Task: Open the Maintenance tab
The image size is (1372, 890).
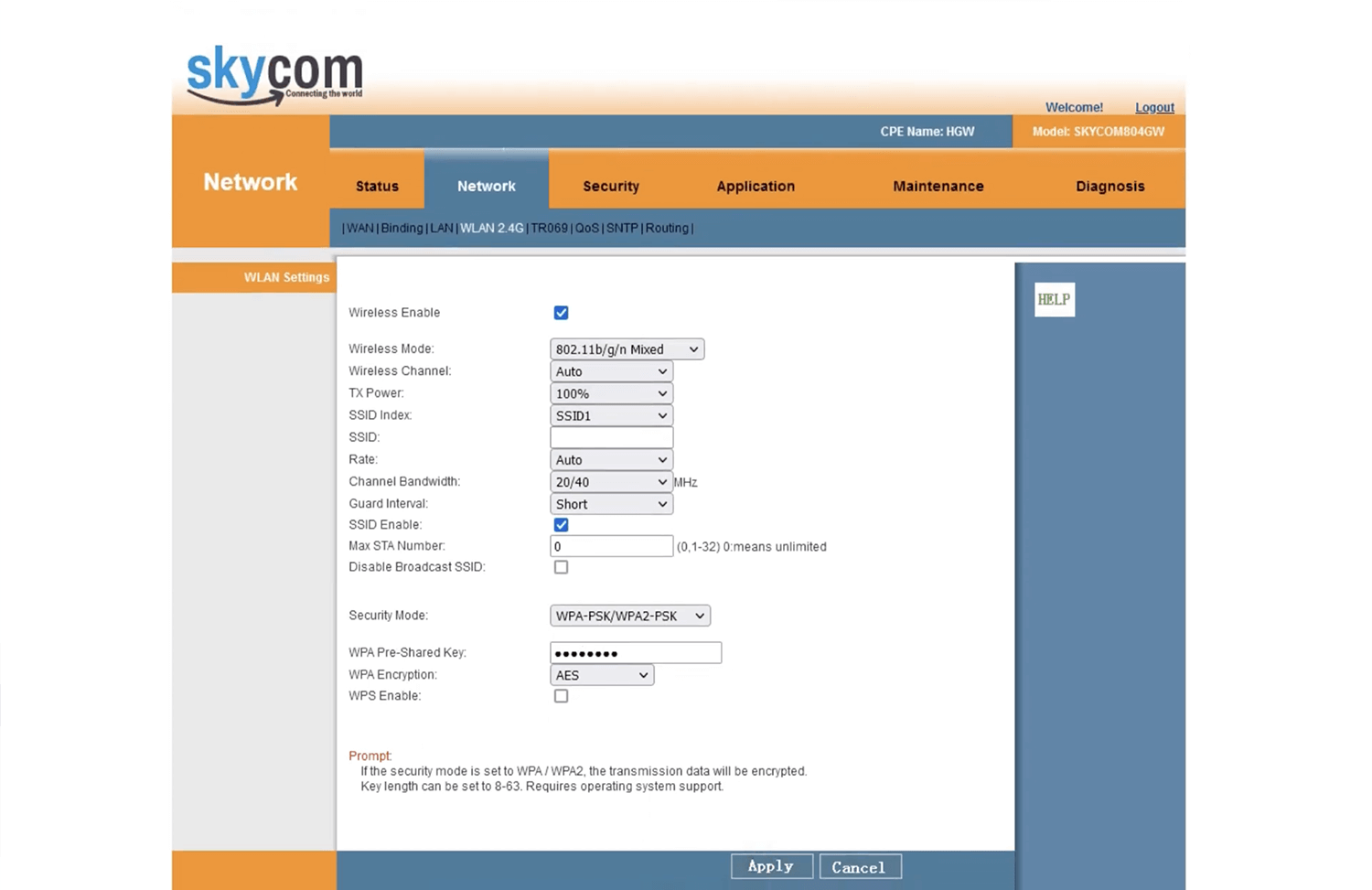Action: pyautogui.click(x=938, y=186)
